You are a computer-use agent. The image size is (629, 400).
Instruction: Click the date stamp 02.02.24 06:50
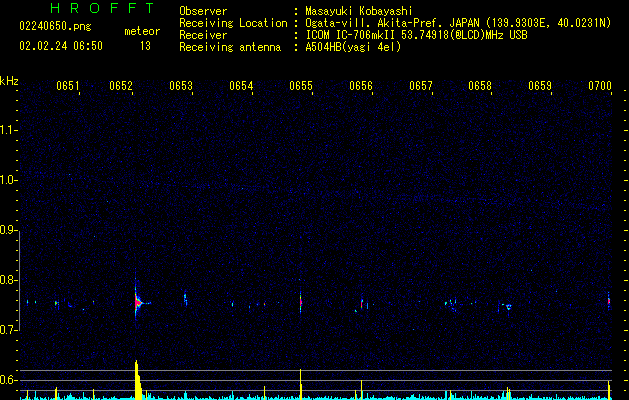tap(61, 46)
